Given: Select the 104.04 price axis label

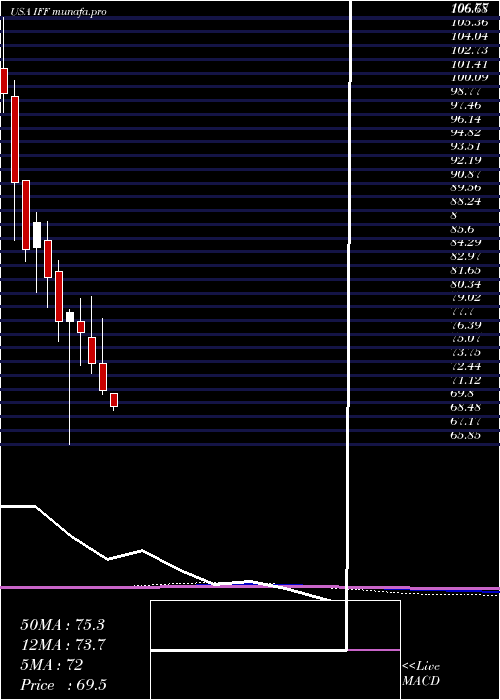Looking at the screenshot, I should pyautogui.click(x=469, y=36).
